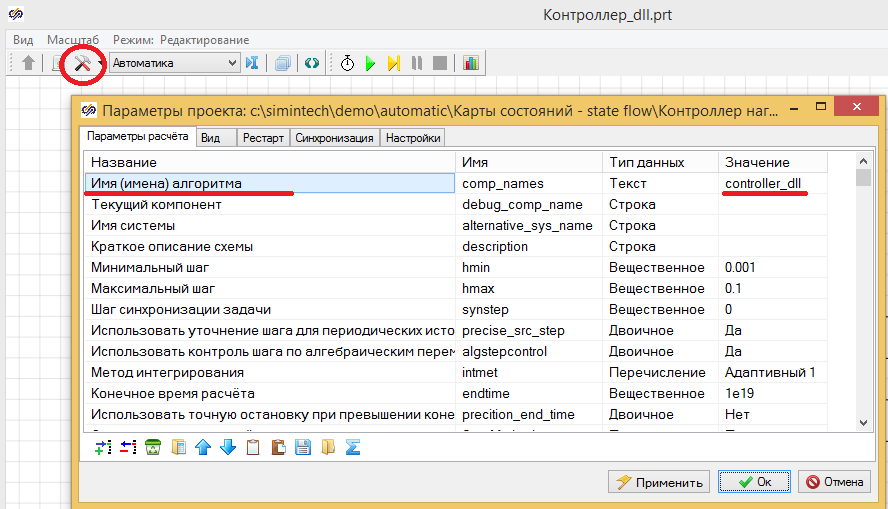This screenshot has height=509, width=888.
Task: Click the Отмена button
Action: pos(834,482)
